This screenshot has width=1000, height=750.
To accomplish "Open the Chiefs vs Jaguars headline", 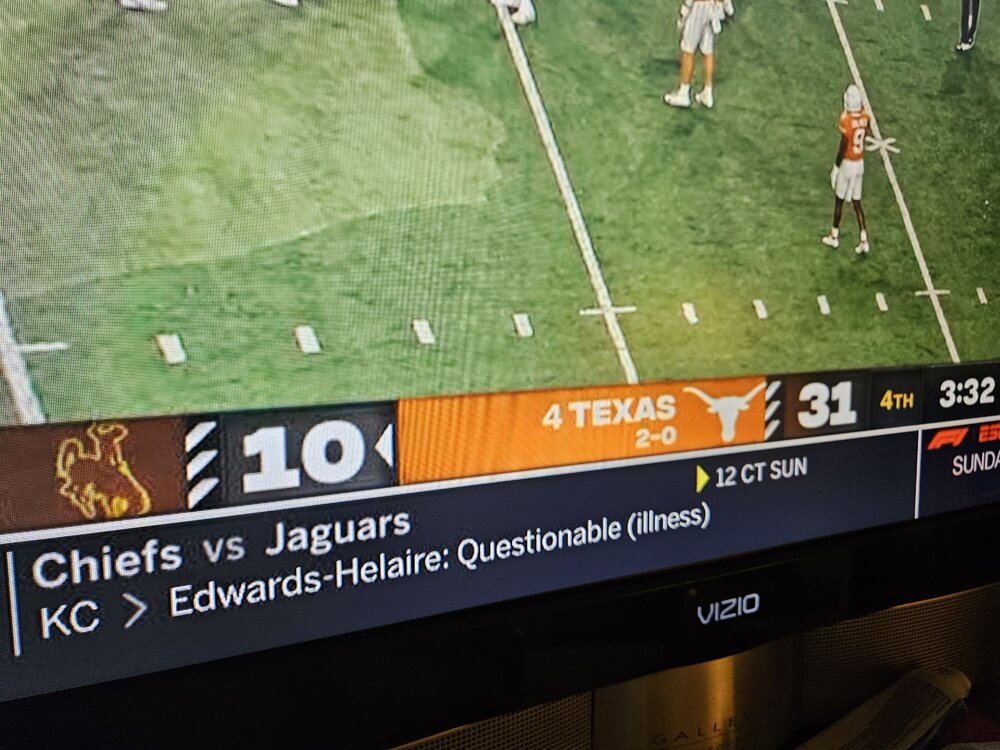I will point(221,548).
